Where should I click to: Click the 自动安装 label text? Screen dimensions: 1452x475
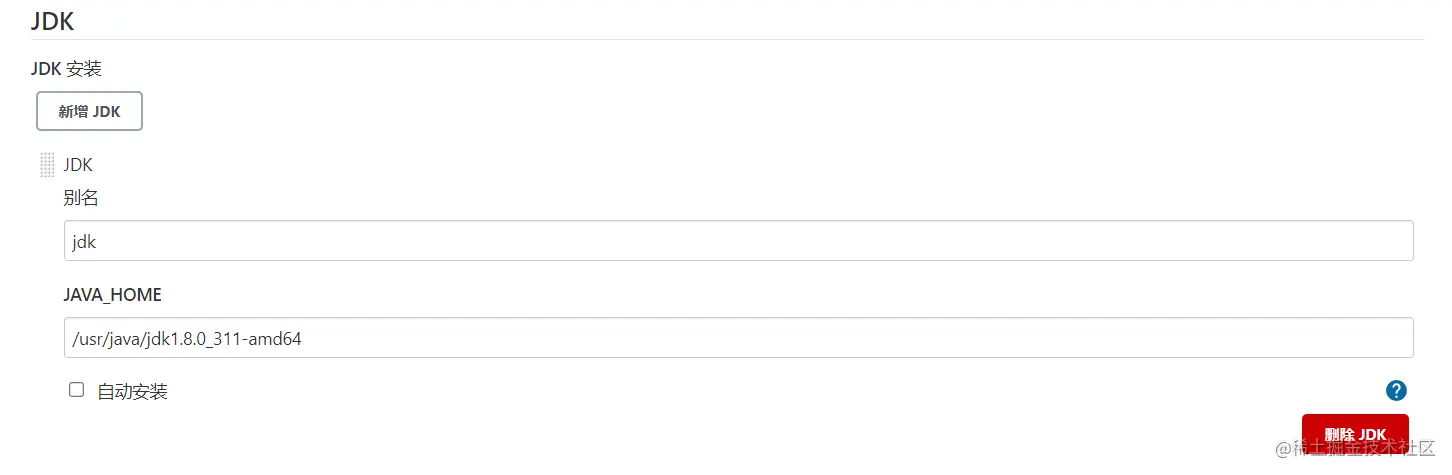[132, 392]
